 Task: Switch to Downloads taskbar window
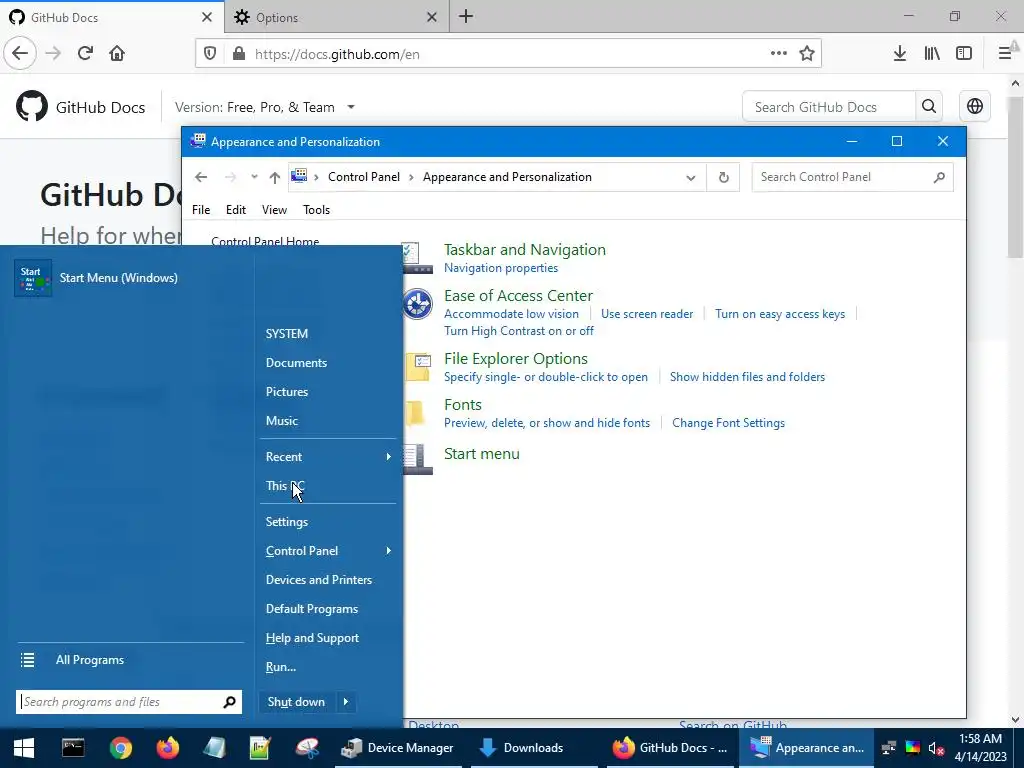pyautogui.click(x=534, y=748)
